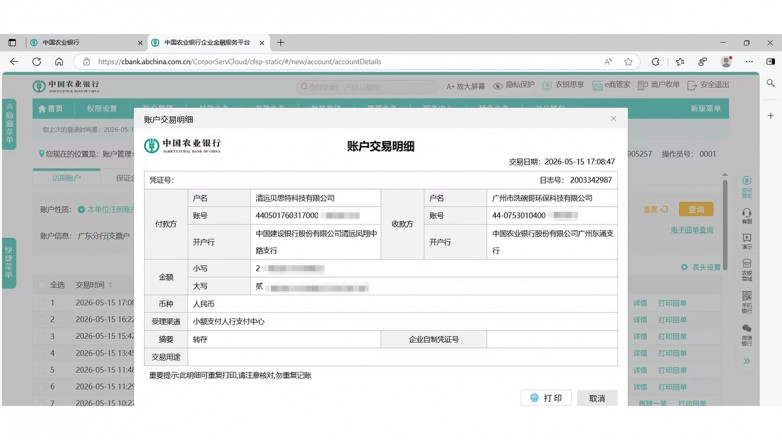Click the sidebar search magnifier icon
Image resolution: width=782 pixels, height=440 pixels.
click(x=771, y=83)
